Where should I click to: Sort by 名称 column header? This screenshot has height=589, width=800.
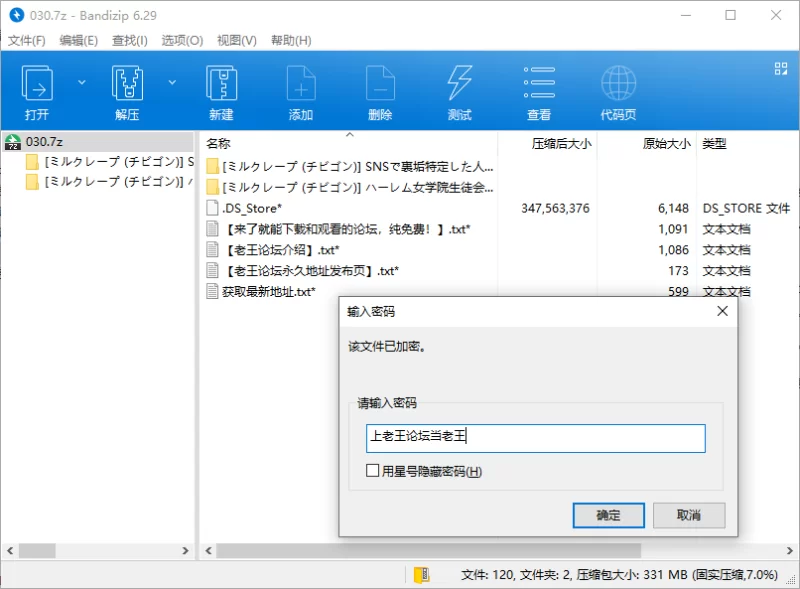pos(218,144)
